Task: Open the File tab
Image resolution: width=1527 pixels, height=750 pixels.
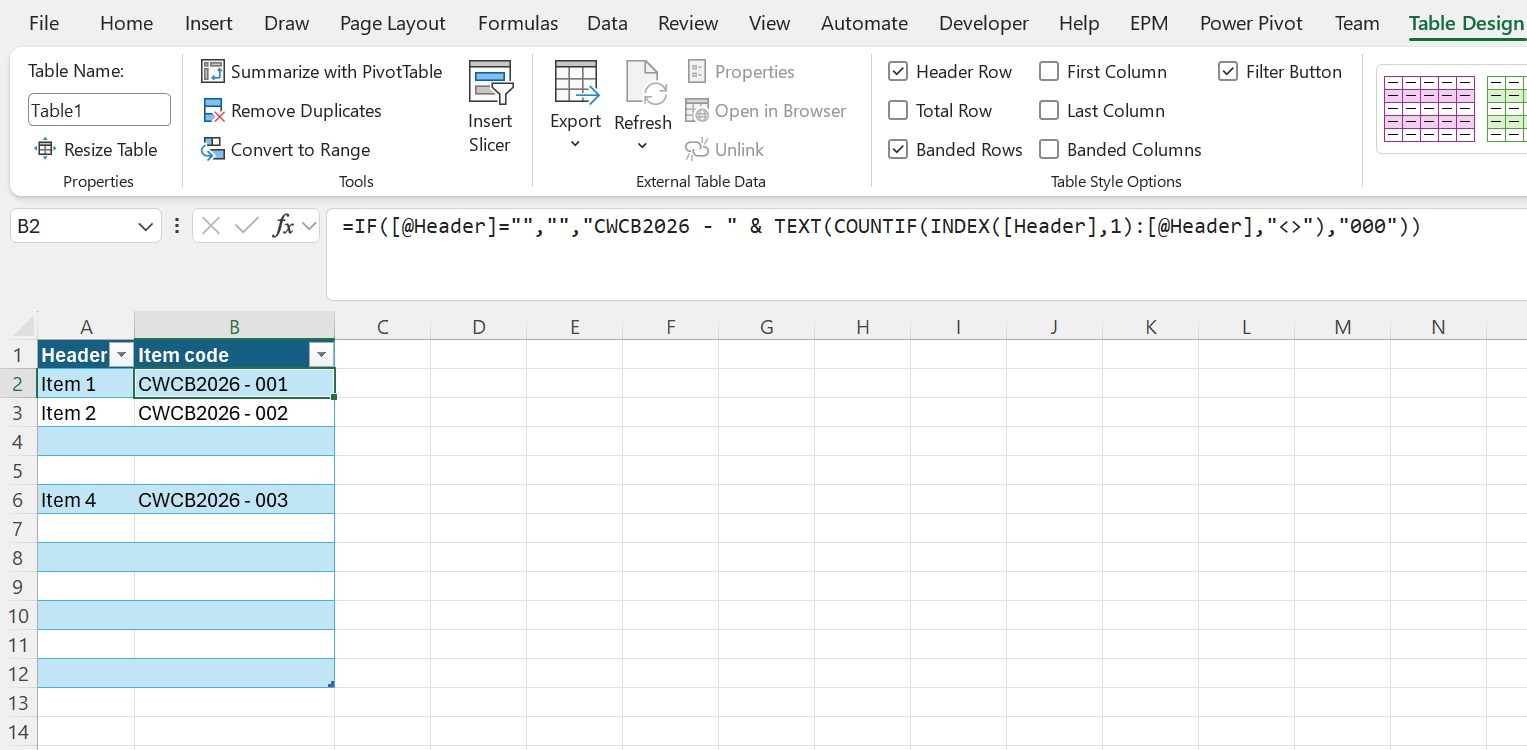Action: [x=44, y=23]
